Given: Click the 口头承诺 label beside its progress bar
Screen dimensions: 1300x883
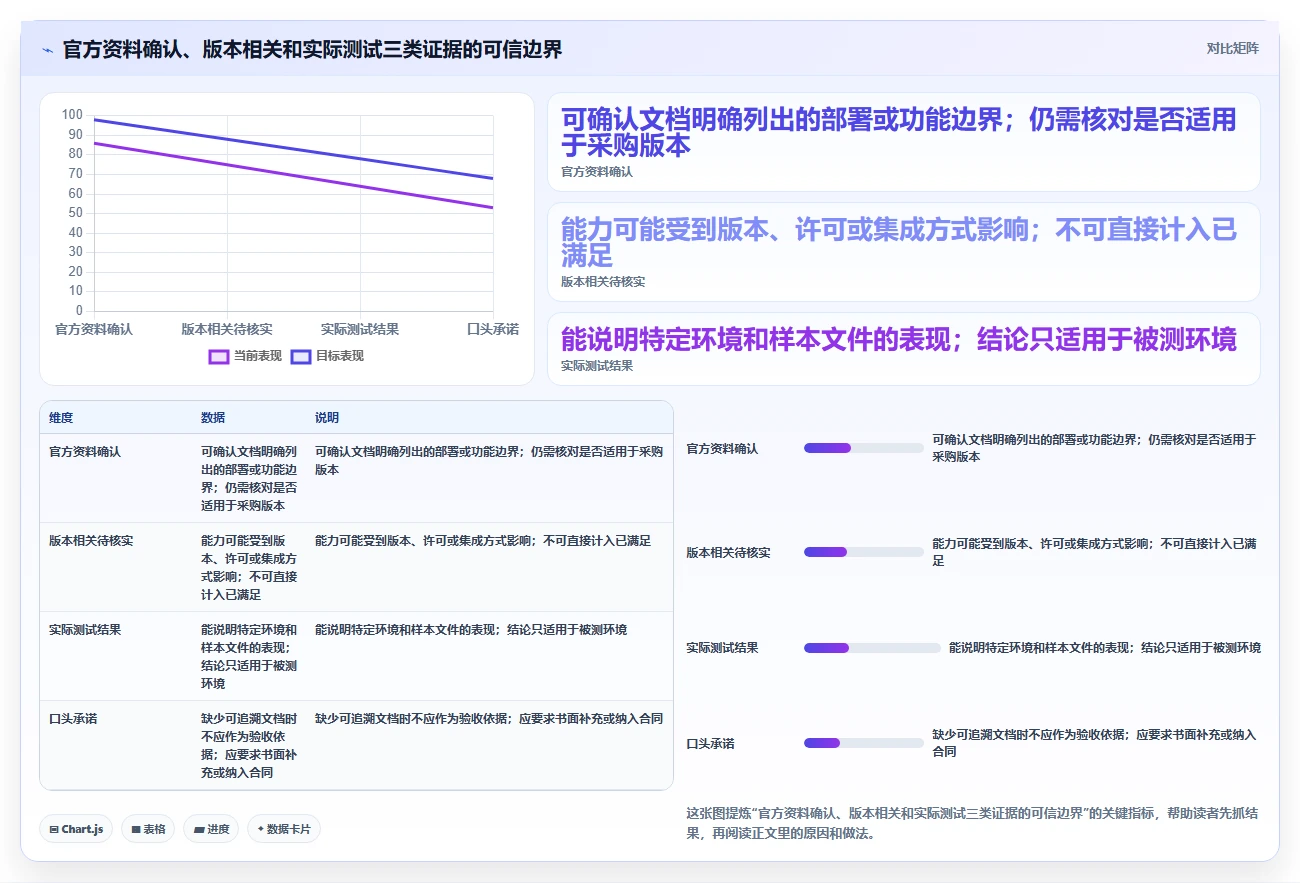Looking at the screenshot, I should [x=710, y=744].
